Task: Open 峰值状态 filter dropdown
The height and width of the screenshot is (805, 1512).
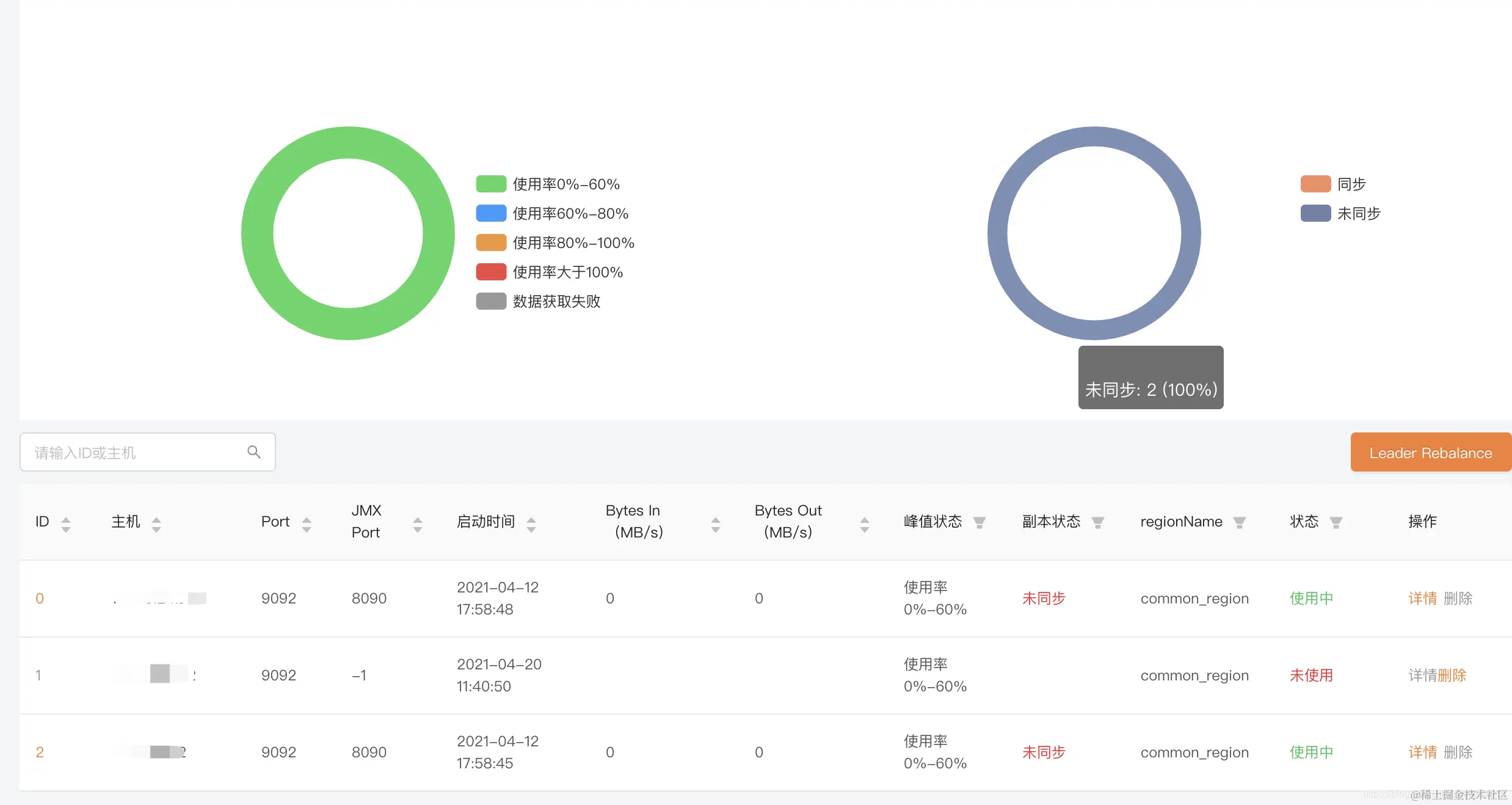Action: (980, 522)
